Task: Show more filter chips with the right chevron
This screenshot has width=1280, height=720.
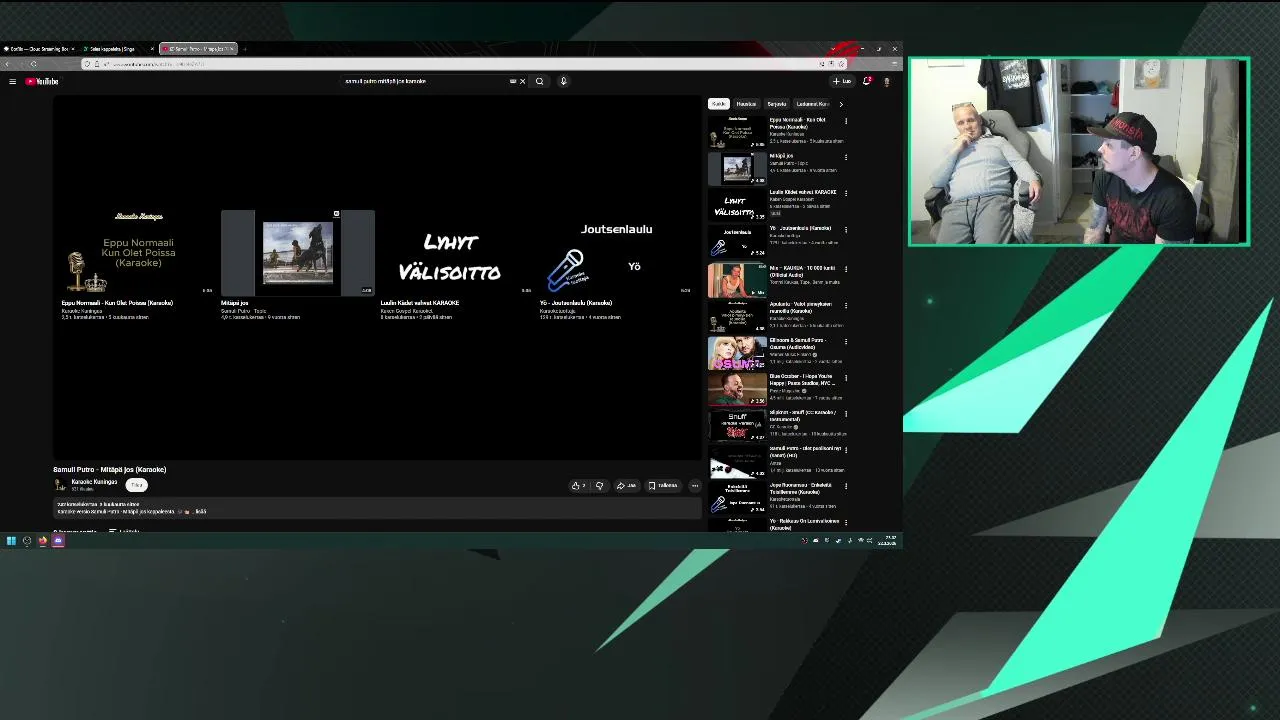Action: tap(841, 104)
